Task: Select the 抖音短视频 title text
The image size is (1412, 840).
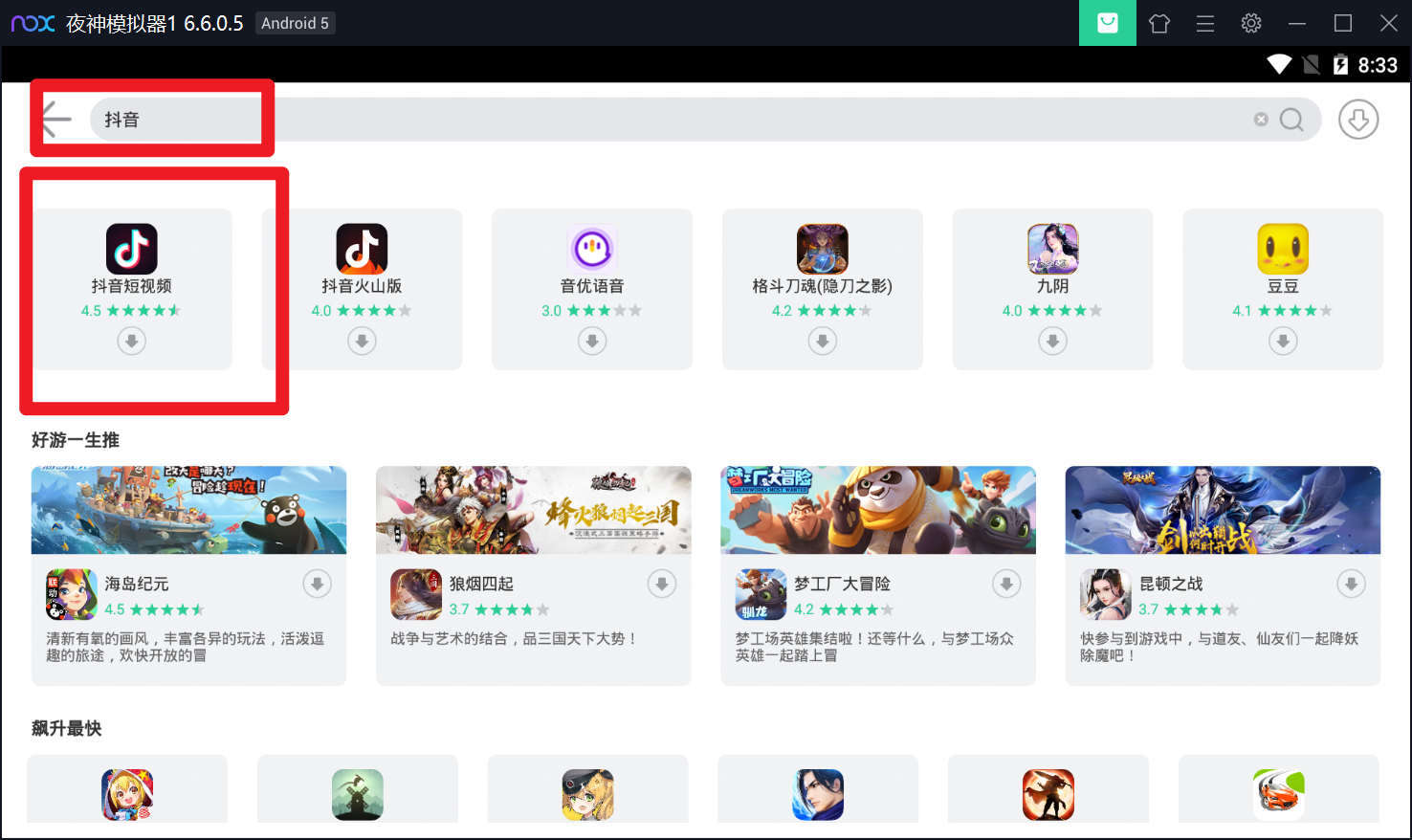Action: pos(132,286)
